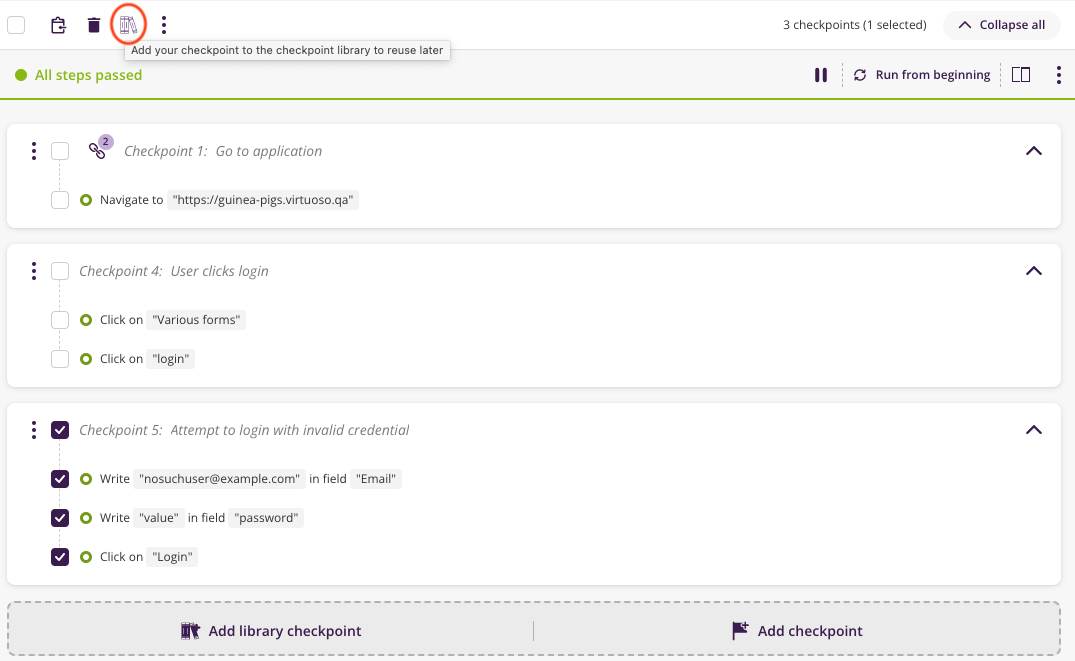This screenshot has height=661, width=1075.
Task: Click the status circle on the Email write step
Action: pos(86,479)
